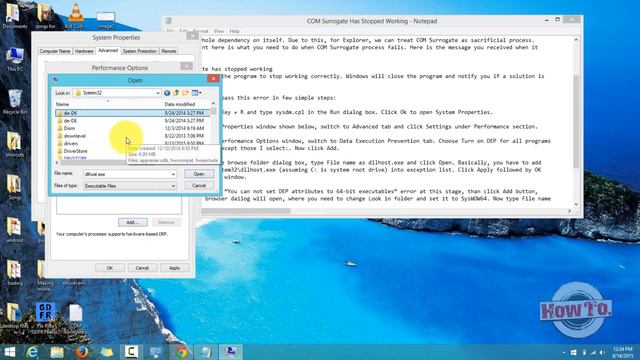Switch to Computer Name tab in System Properties
This screenshot has width=640, height=360.
click(55, 51)
